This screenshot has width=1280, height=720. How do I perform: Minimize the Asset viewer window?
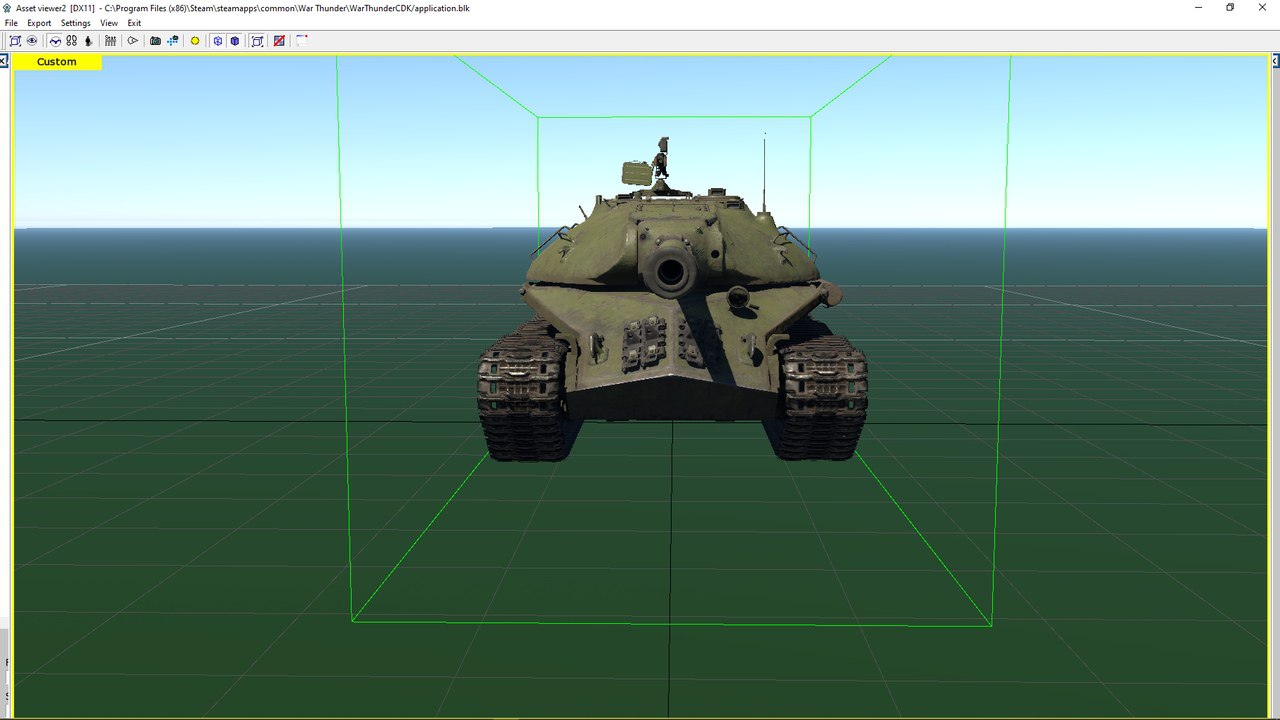[1199, 7]
